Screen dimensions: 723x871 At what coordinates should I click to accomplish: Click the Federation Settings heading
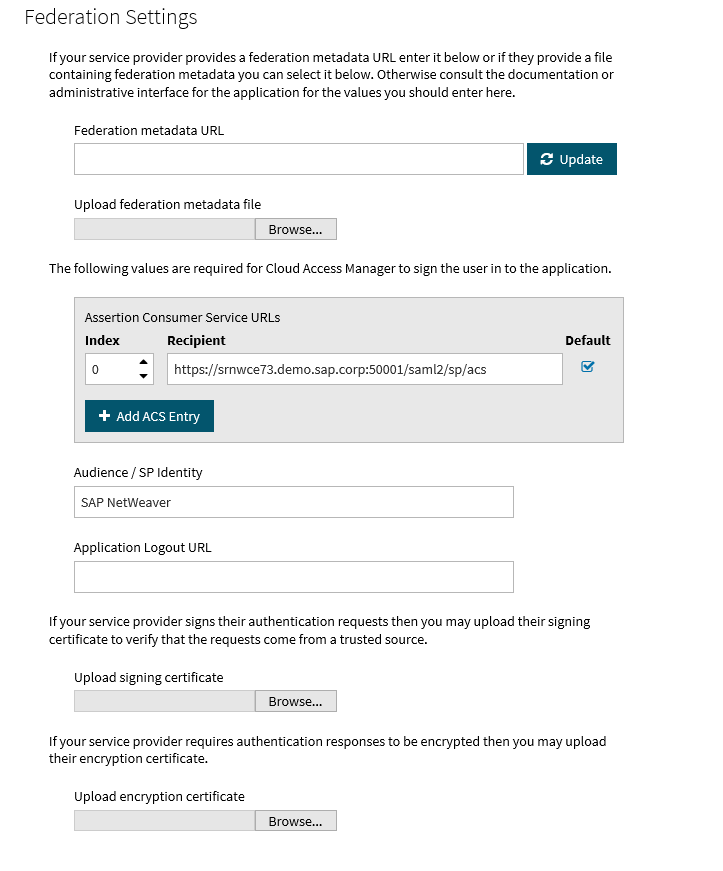(x=110, y=18)
